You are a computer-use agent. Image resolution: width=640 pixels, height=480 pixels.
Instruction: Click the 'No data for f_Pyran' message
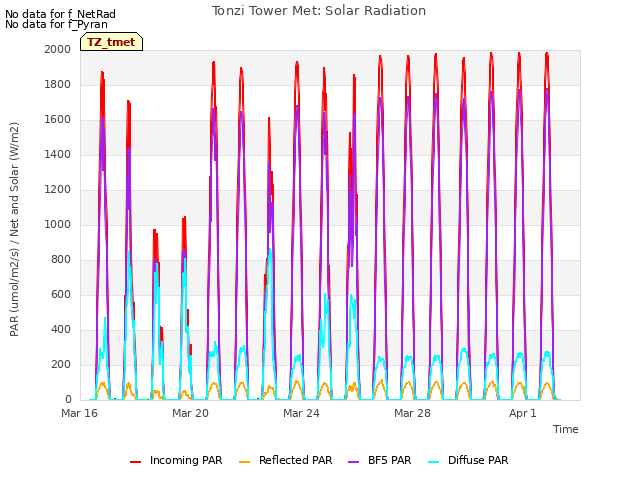[56, 24]
